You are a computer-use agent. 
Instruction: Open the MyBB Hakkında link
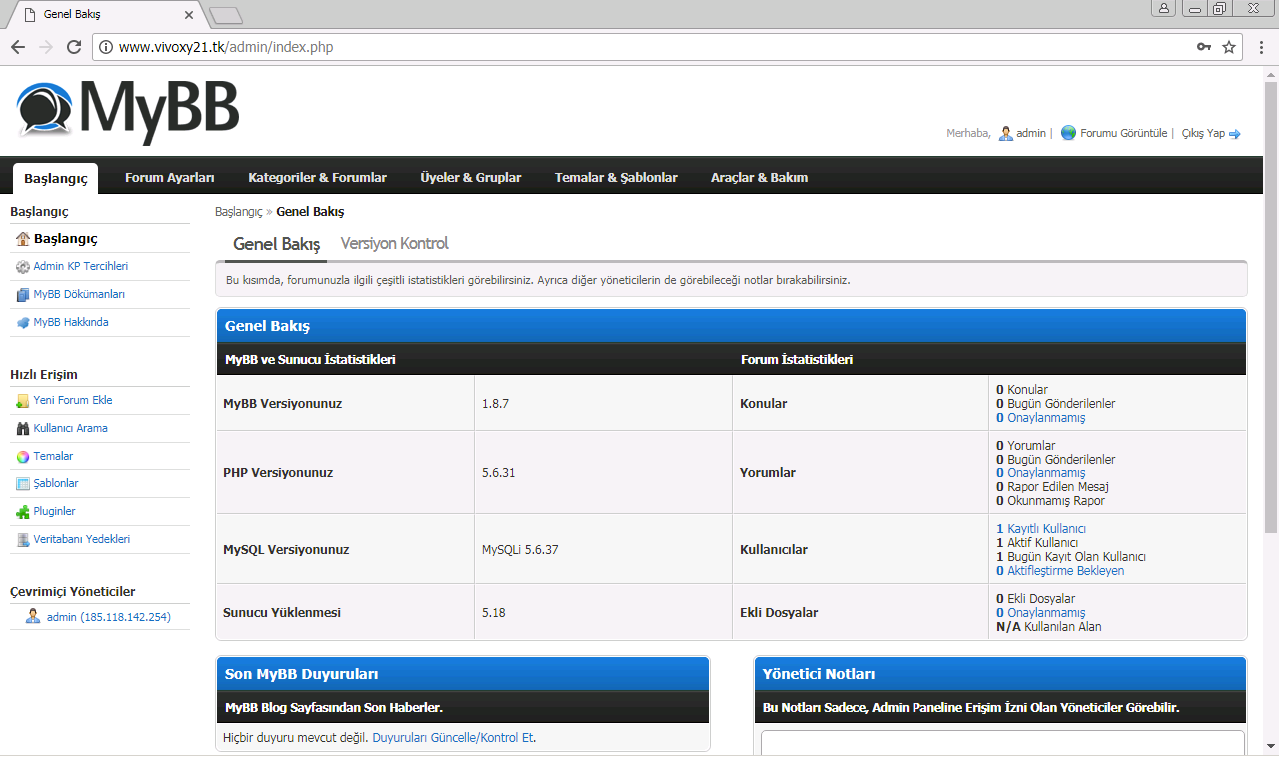tap(71, 323)
